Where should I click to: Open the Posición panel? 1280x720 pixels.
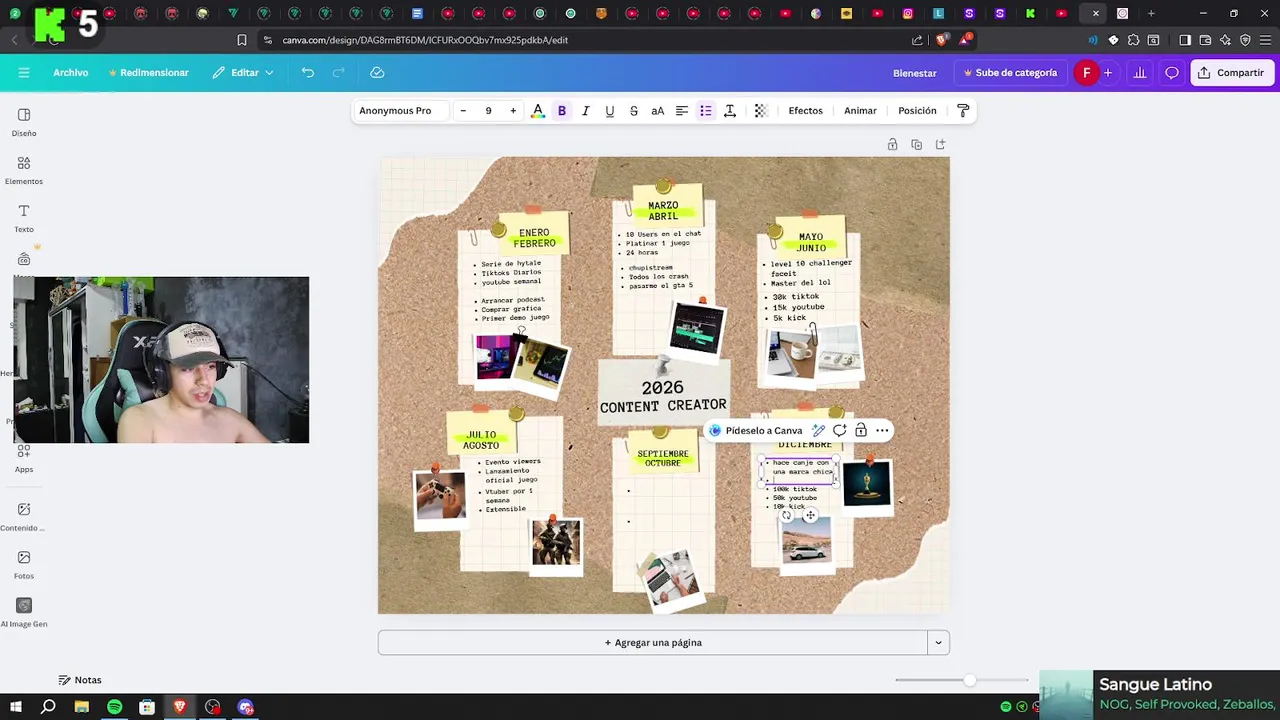tap(917, 111)
